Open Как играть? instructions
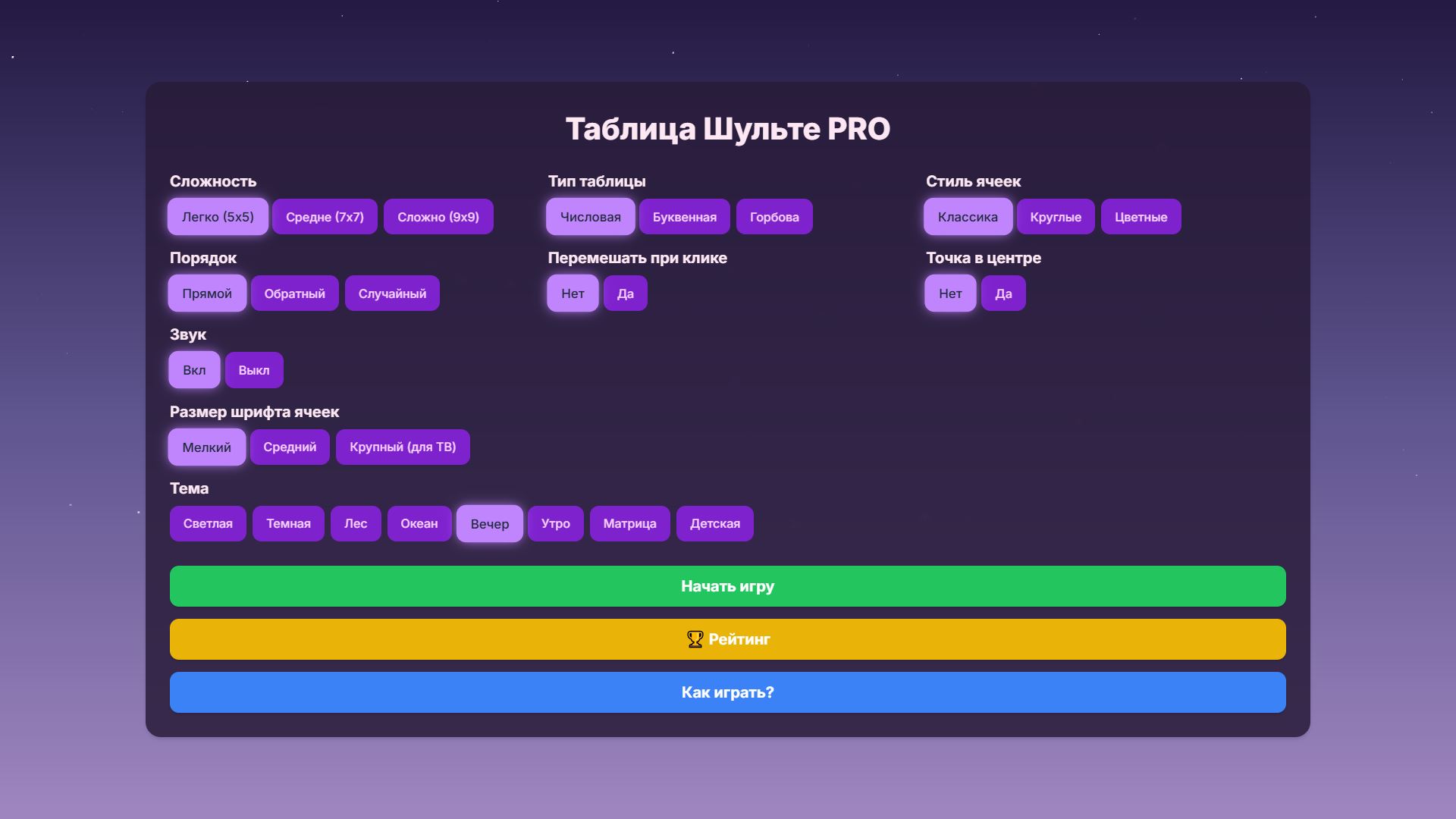The image size is (1456, 819). pyautogui.click(x=727, y=692)
